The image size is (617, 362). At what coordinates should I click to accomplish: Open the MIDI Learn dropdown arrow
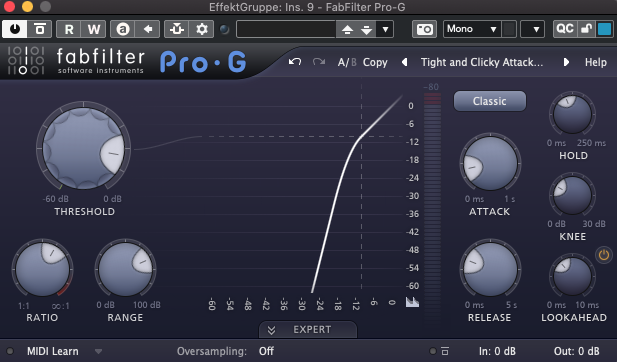tap(98, 351)
